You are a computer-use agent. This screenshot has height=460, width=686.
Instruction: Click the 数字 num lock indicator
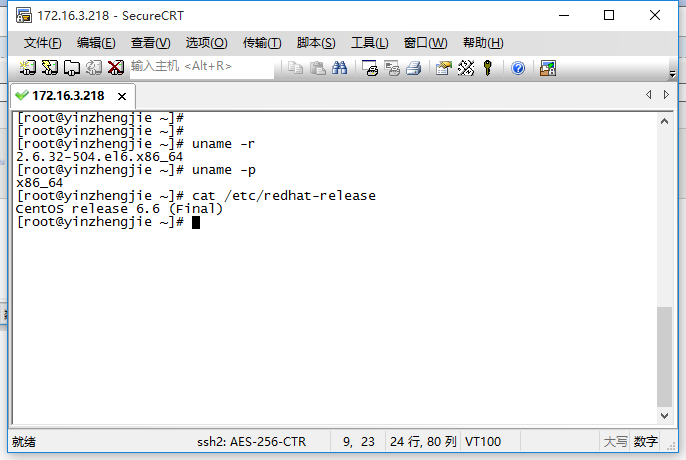coord(646,442)
